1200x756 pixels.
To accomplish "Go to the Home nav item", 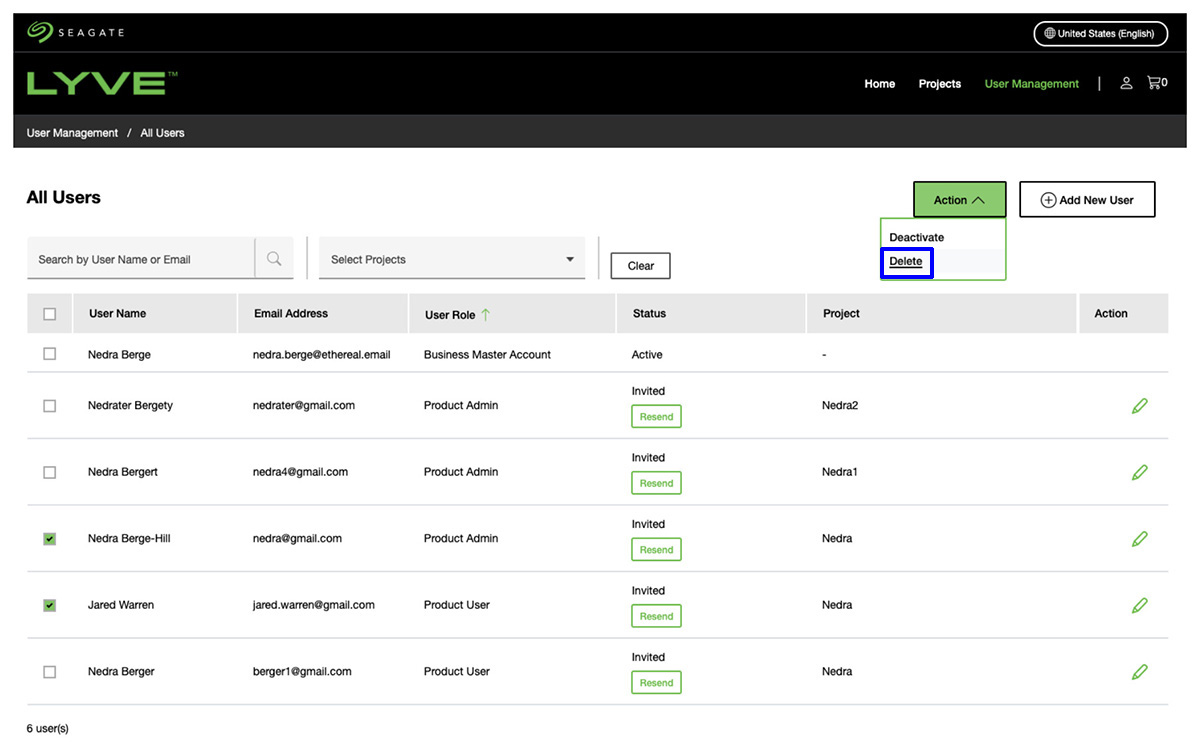I will (x=880, y=84).
